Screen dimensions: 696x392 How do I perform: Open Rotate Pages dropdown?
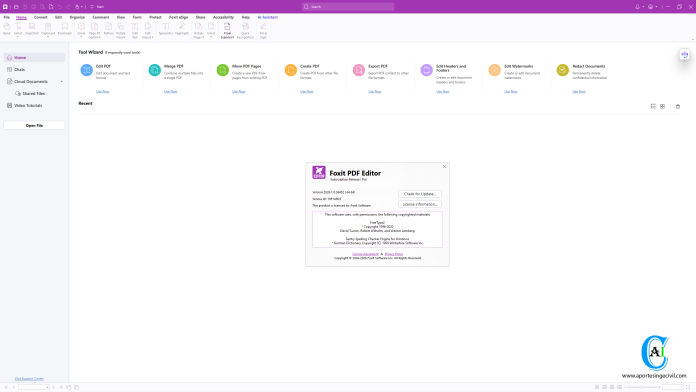coord(198,31)
